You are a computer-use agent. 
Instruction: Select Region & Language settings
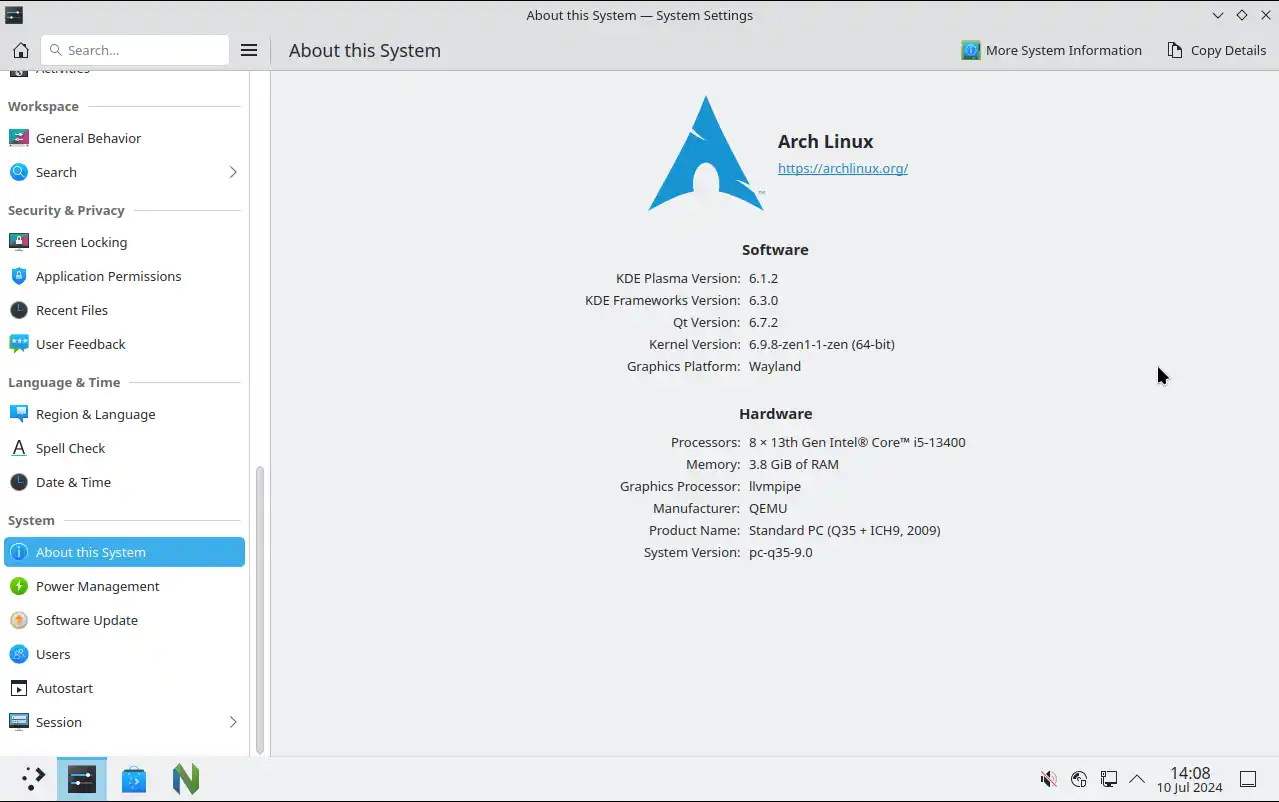coord(95,414)
